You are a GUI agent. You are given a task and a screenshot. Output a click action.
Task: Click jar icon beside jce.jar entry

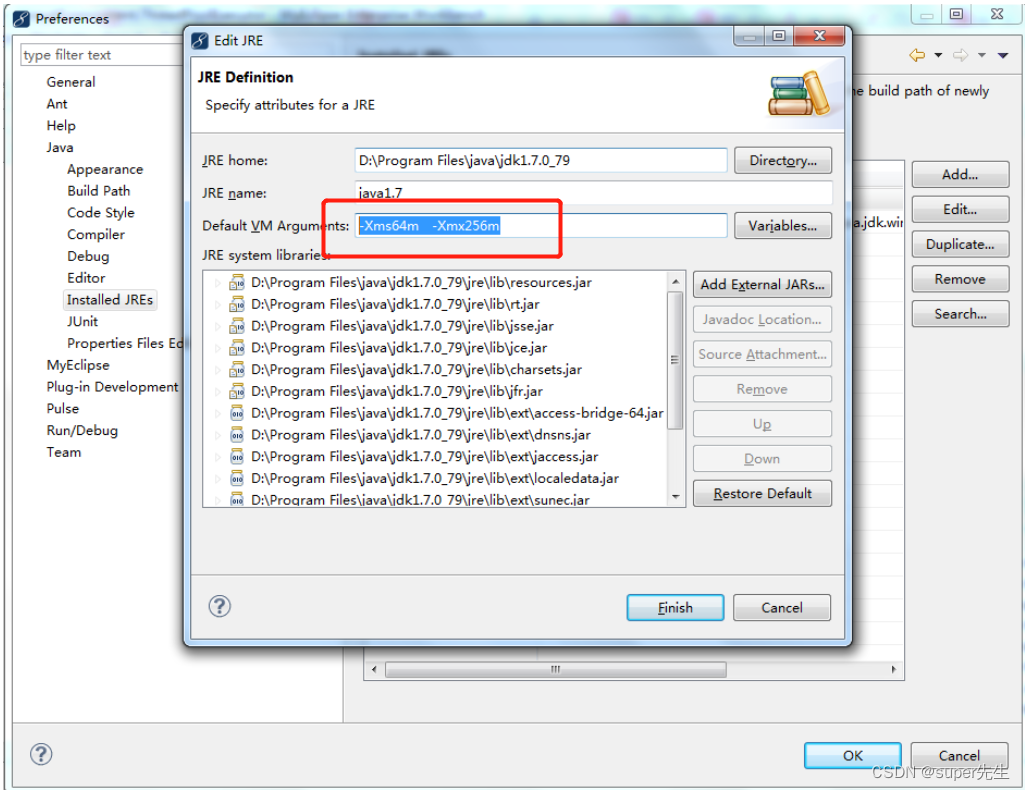point(237,348)
